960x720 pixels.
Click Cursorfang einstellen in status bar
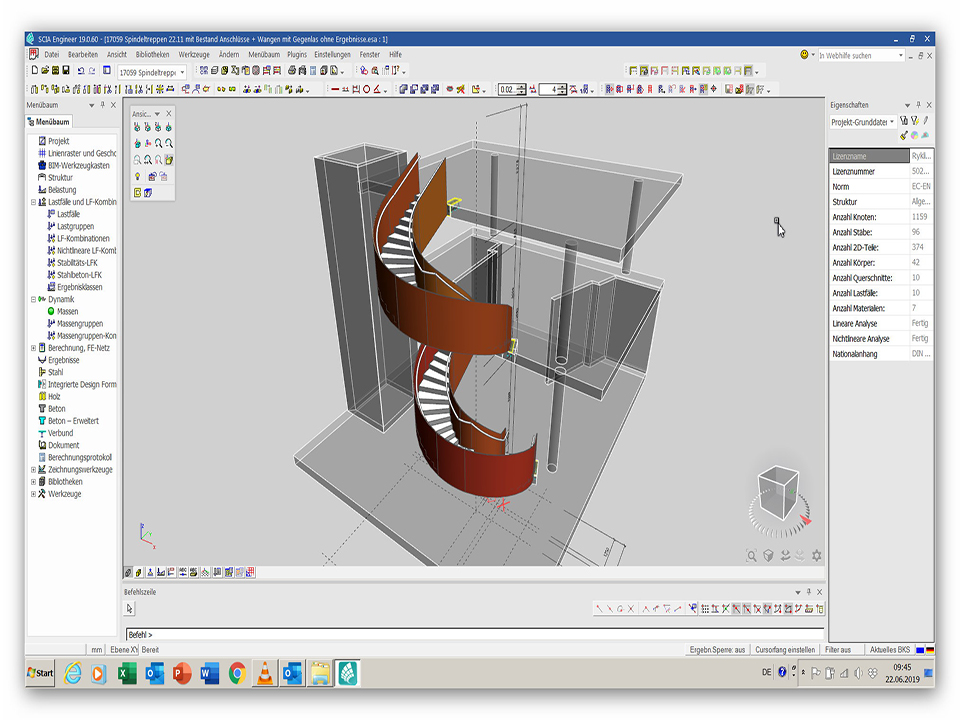click(784, 650)
